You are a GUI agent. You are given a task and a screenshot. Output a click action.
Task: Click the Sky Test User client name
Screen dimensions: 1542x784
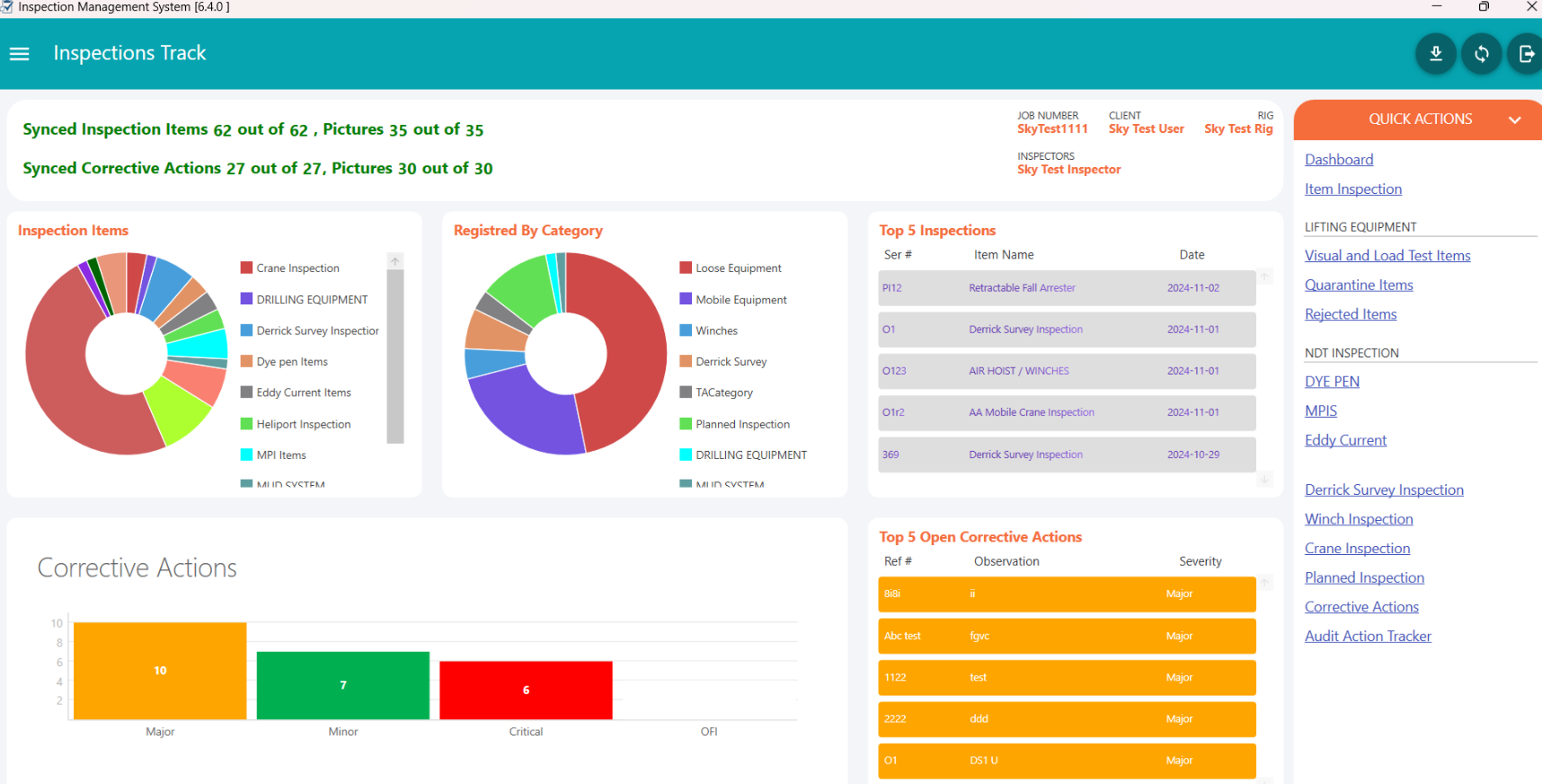[x=1146, y=129]
